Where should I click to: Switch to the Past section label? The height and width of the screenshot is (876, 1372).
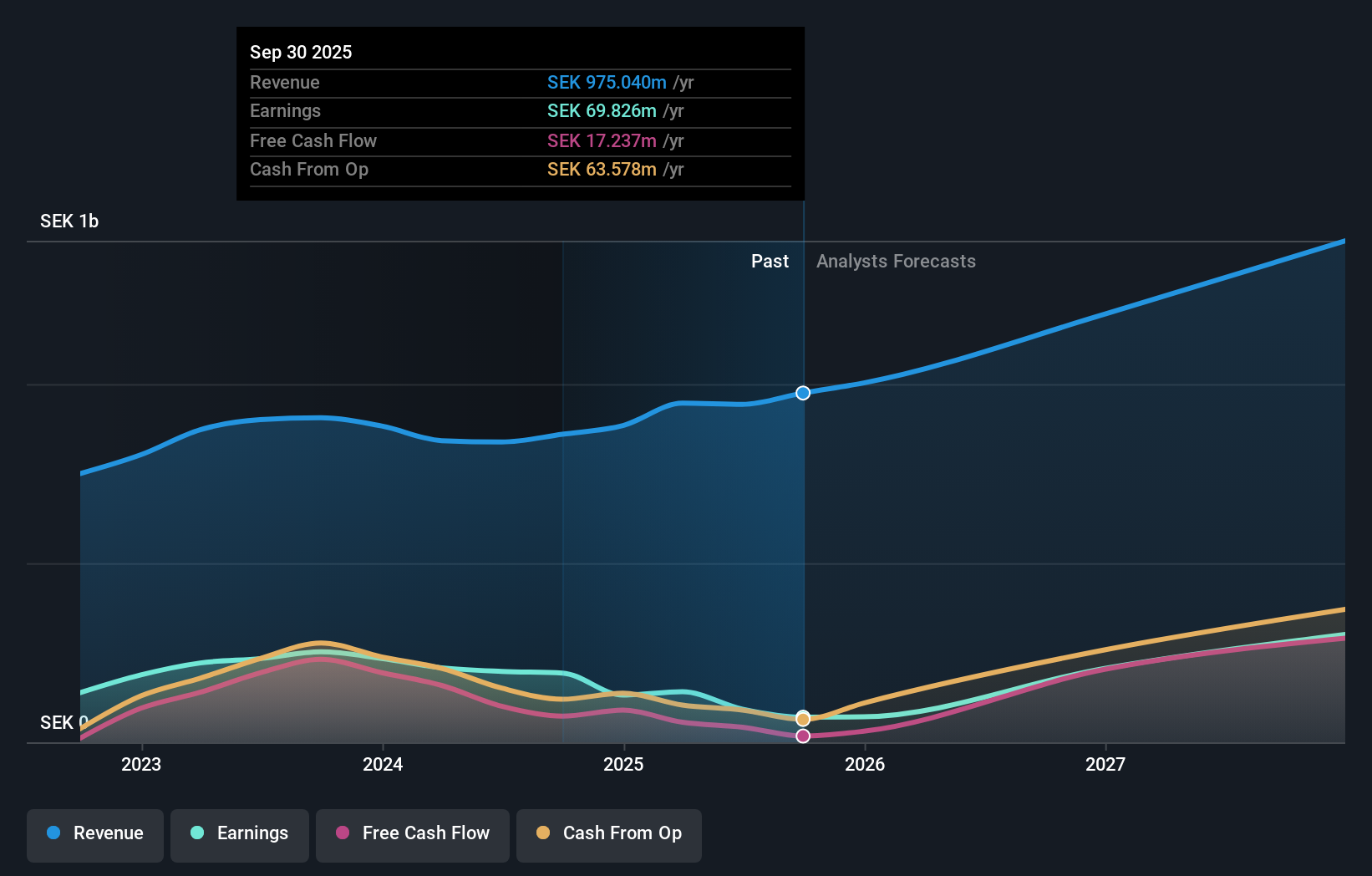[x=770, y=261]
